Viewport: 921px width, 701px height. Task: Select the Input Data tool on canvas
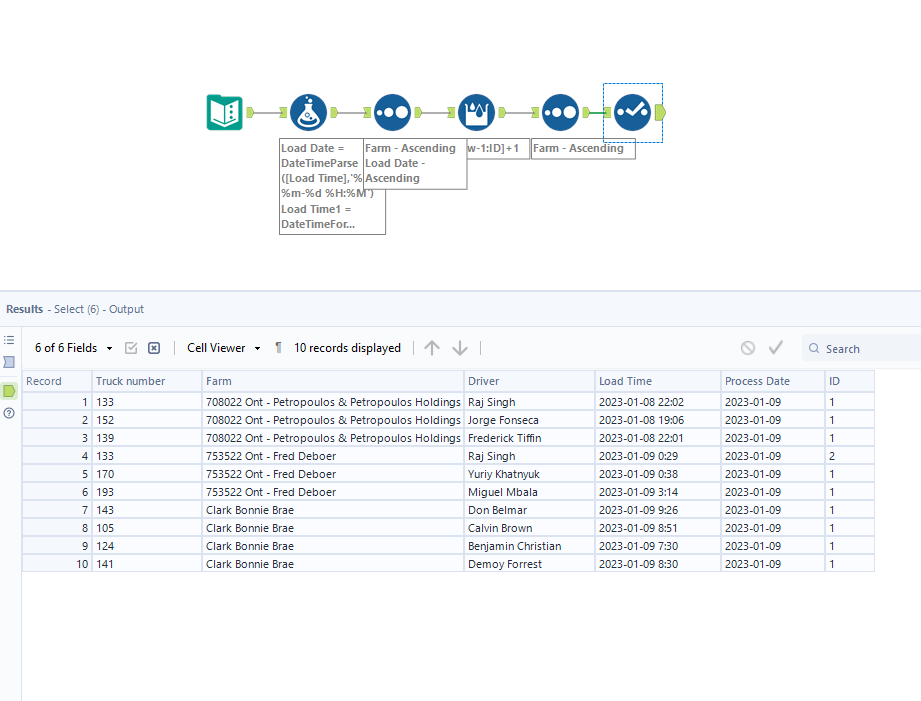[x=224, y=112]
